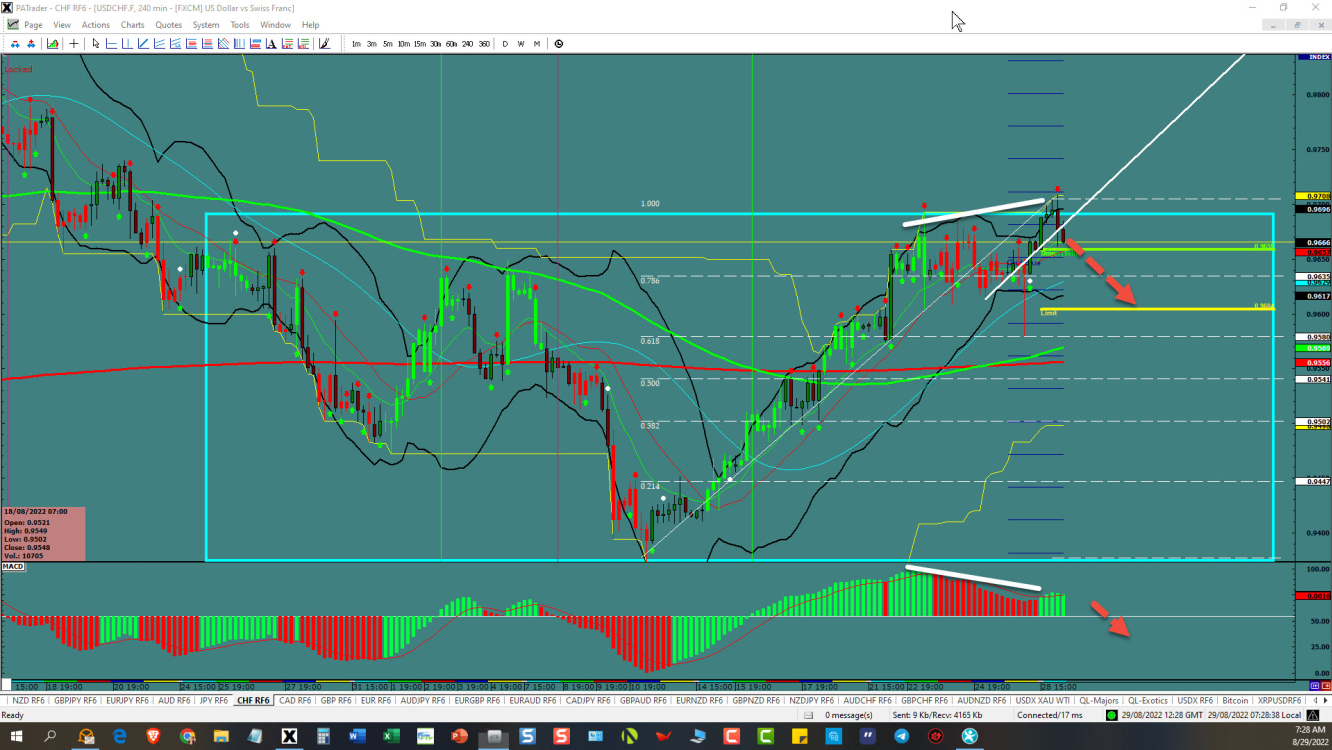
Task: Switch to XRPUSDRF6 page tab
Action: pos(1277,701)
